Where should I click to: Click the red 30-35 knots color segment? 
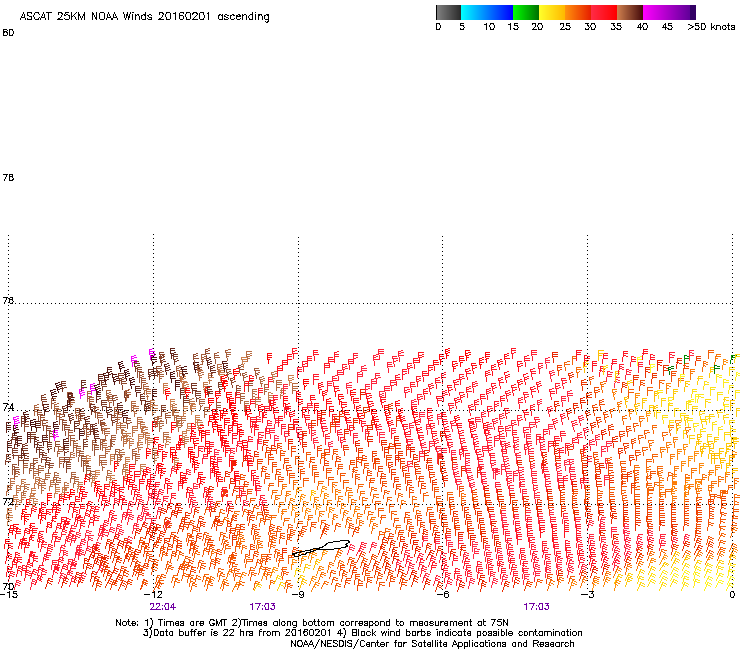(604, 12)
